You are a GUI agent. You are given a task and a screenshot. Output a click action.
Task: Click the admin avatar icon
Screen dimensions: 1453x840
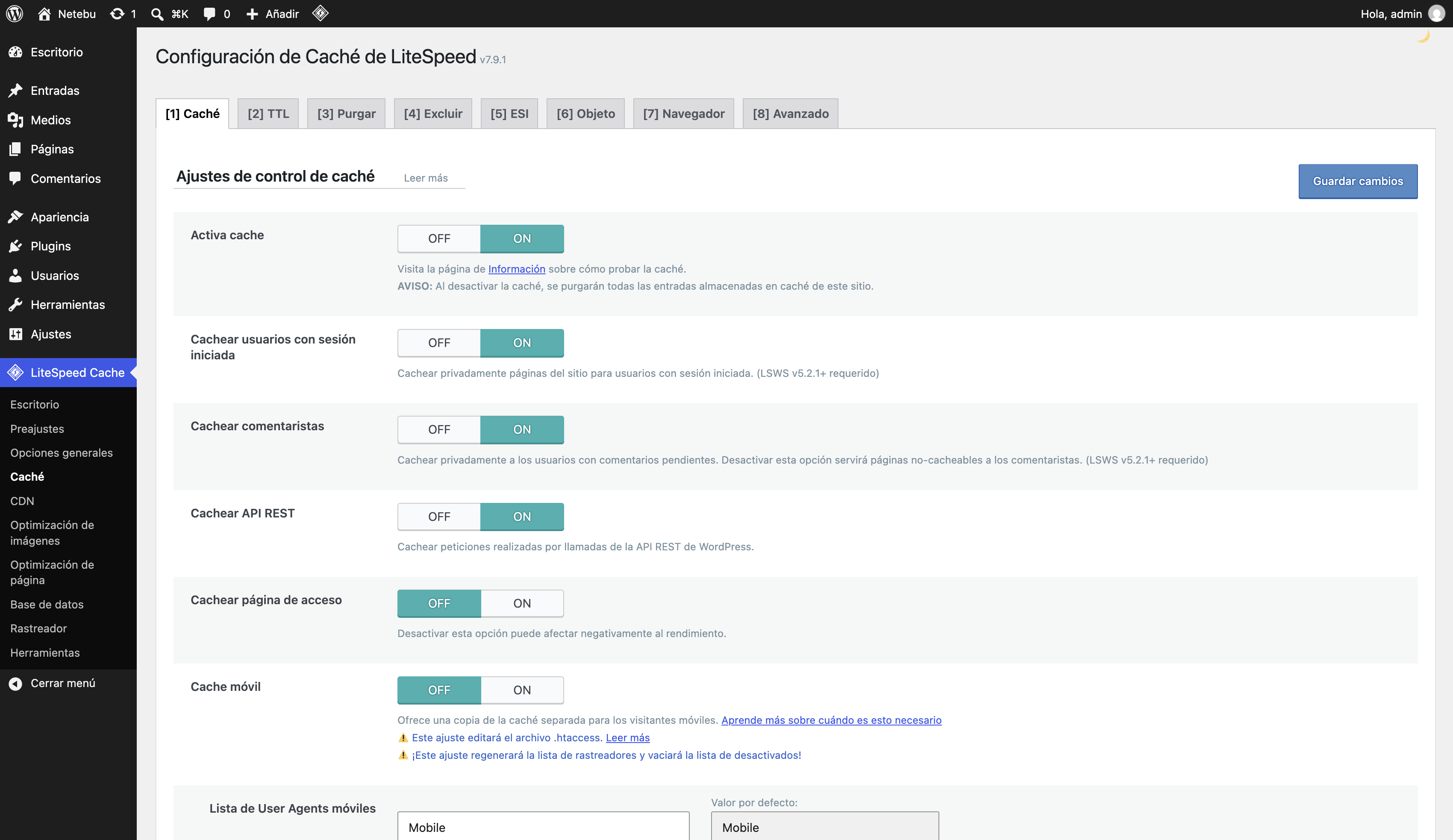pyautogui.click(x=1436, y=14)
